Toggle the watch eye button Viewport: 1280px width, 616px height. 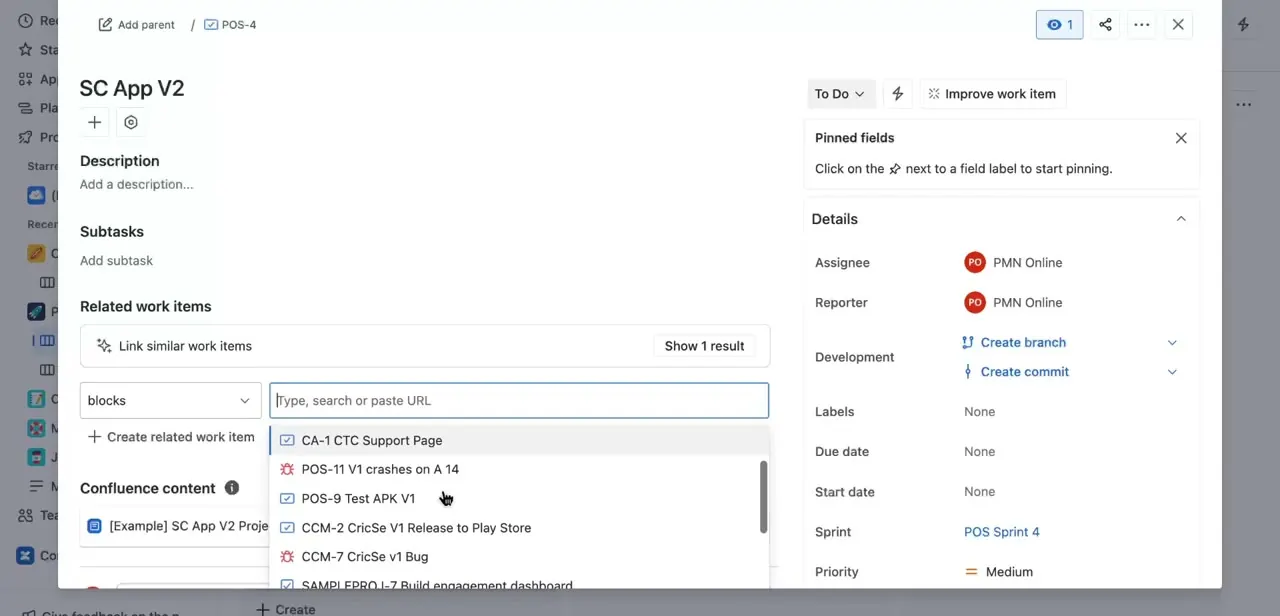click(1059, 25)
